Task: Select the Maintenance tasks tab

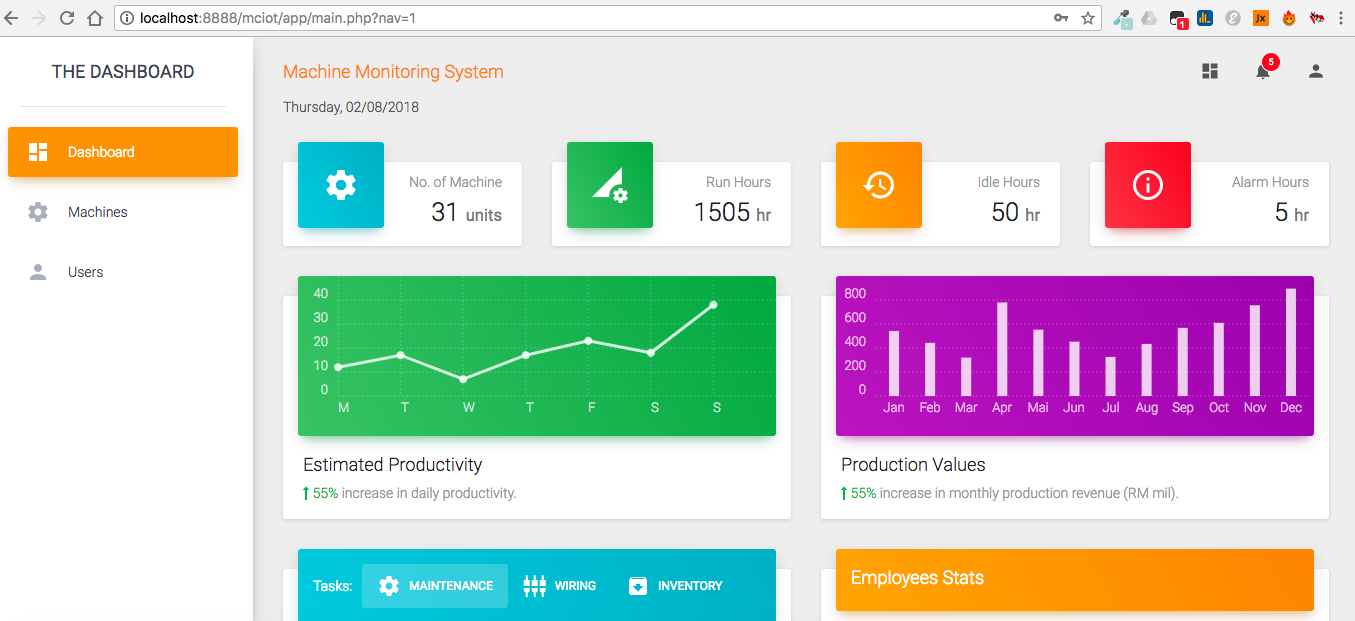Action: coord(435,586)
